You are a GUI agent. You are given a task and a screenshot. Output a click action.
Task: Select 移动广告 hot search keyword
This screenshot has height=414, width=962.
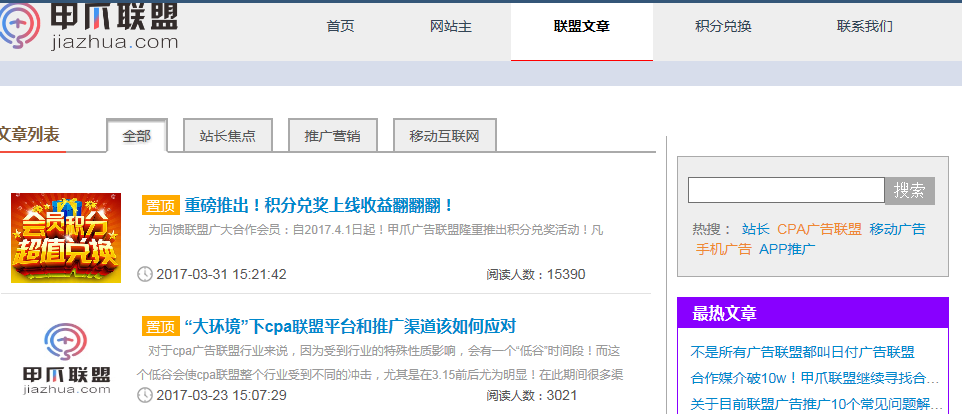pyautogui.click(x=897, y=229)
